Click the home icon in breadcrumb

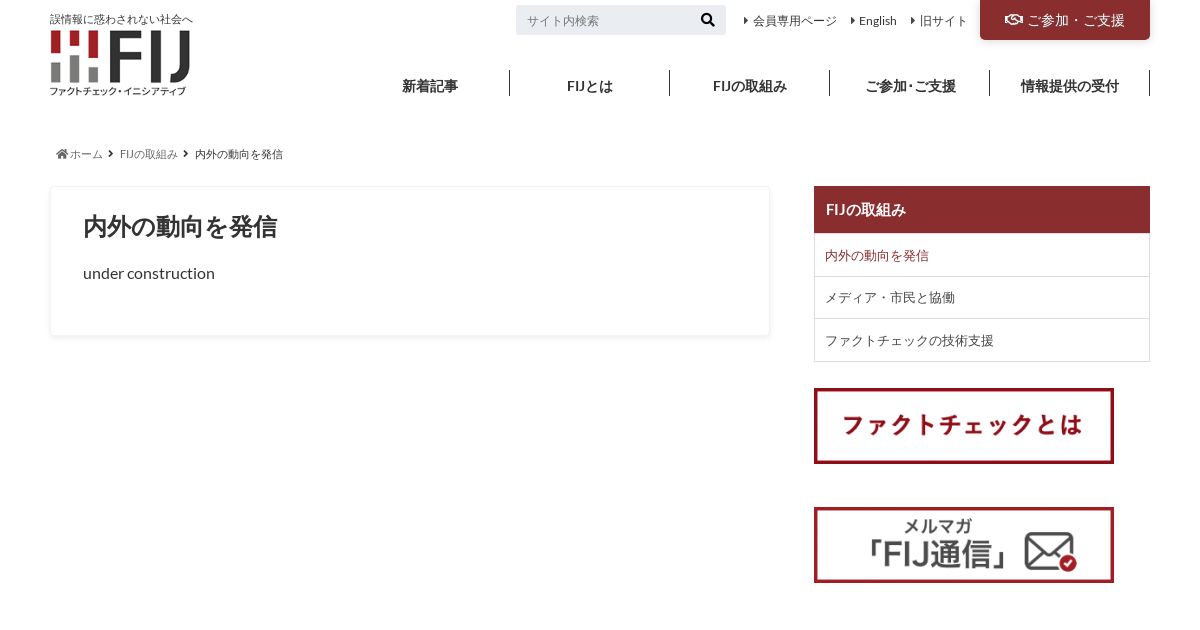pos(62,154)
